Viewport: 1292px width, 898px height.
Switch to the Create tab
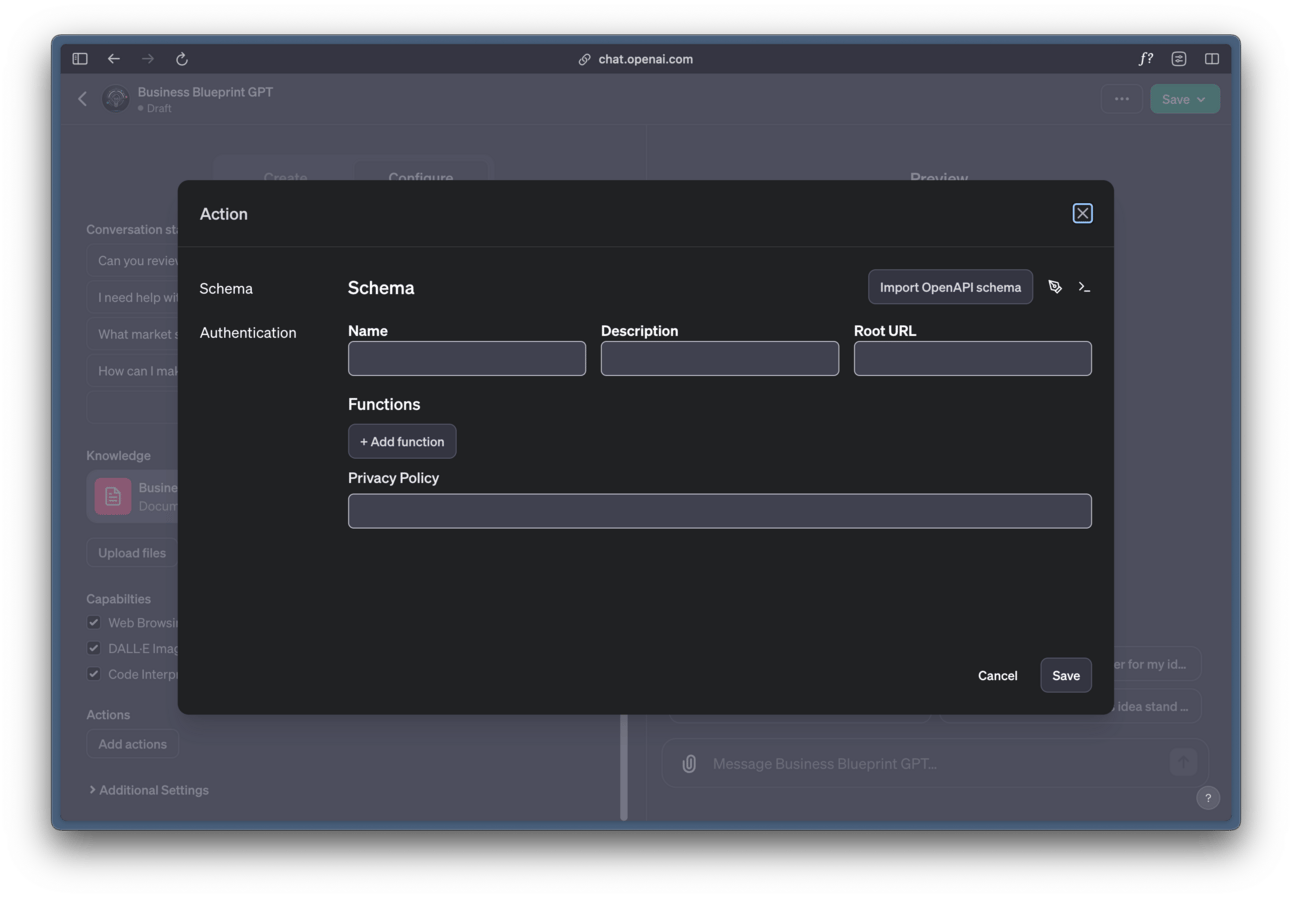click(x=285, y=177)
